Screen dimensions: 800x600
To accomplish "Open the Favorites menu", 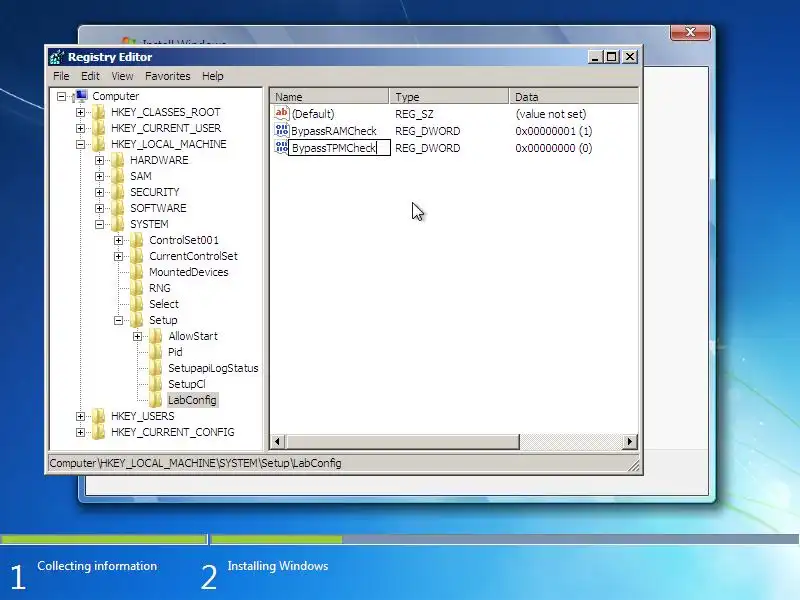I will 167,76.
